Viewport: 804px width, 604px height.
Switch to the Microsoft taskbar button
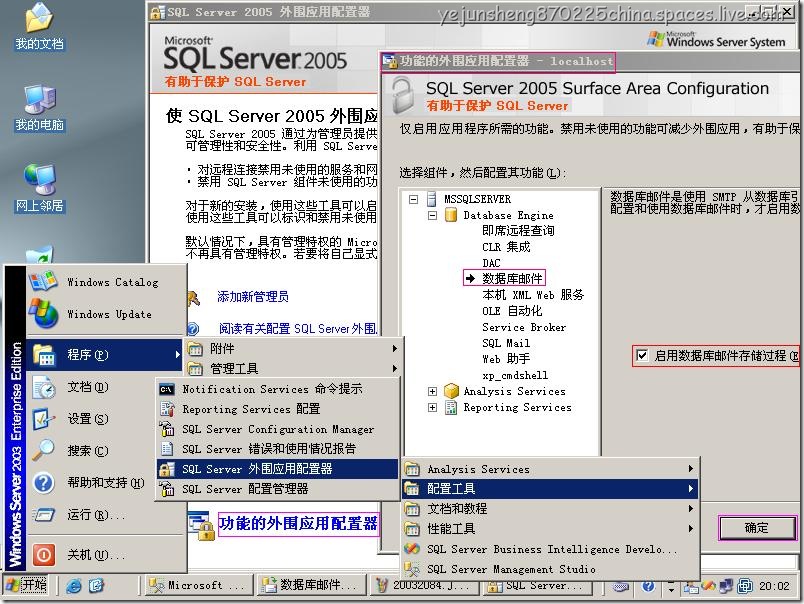click(x=199, y=585)
